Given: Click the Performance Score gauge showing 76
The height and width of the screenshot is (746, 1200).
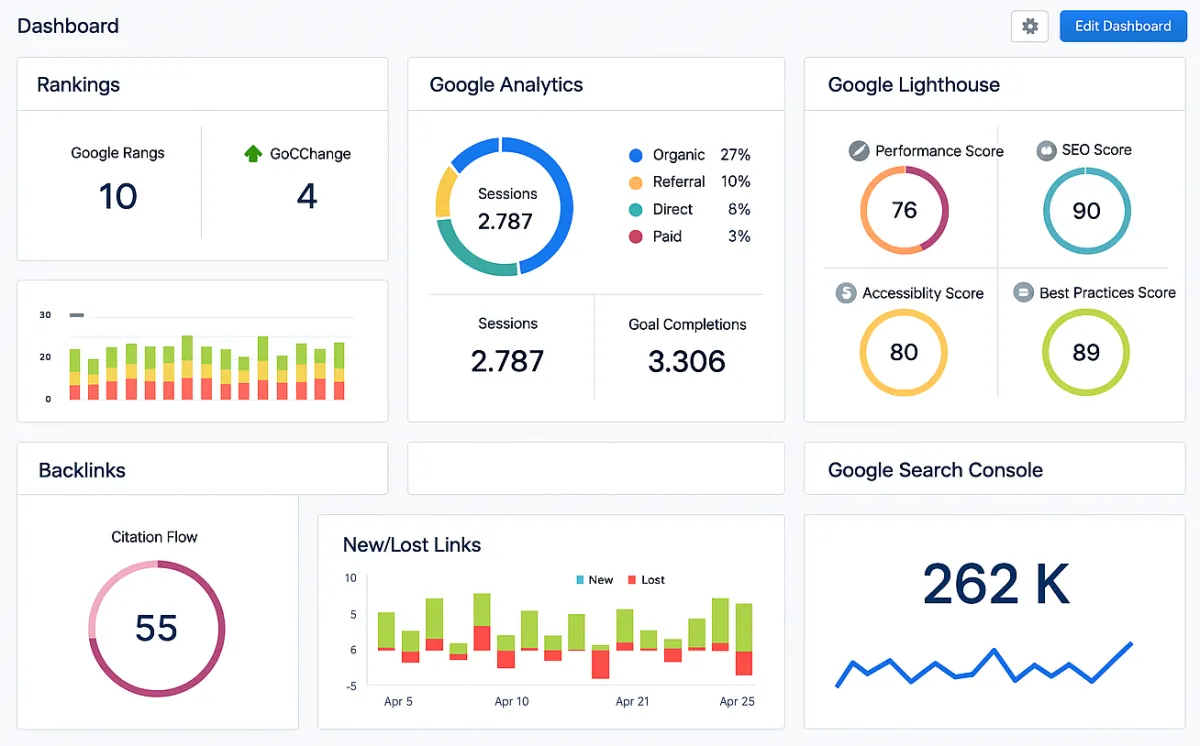Looking at the screenshot, I should pyautogui.click(x=904, y=210).
